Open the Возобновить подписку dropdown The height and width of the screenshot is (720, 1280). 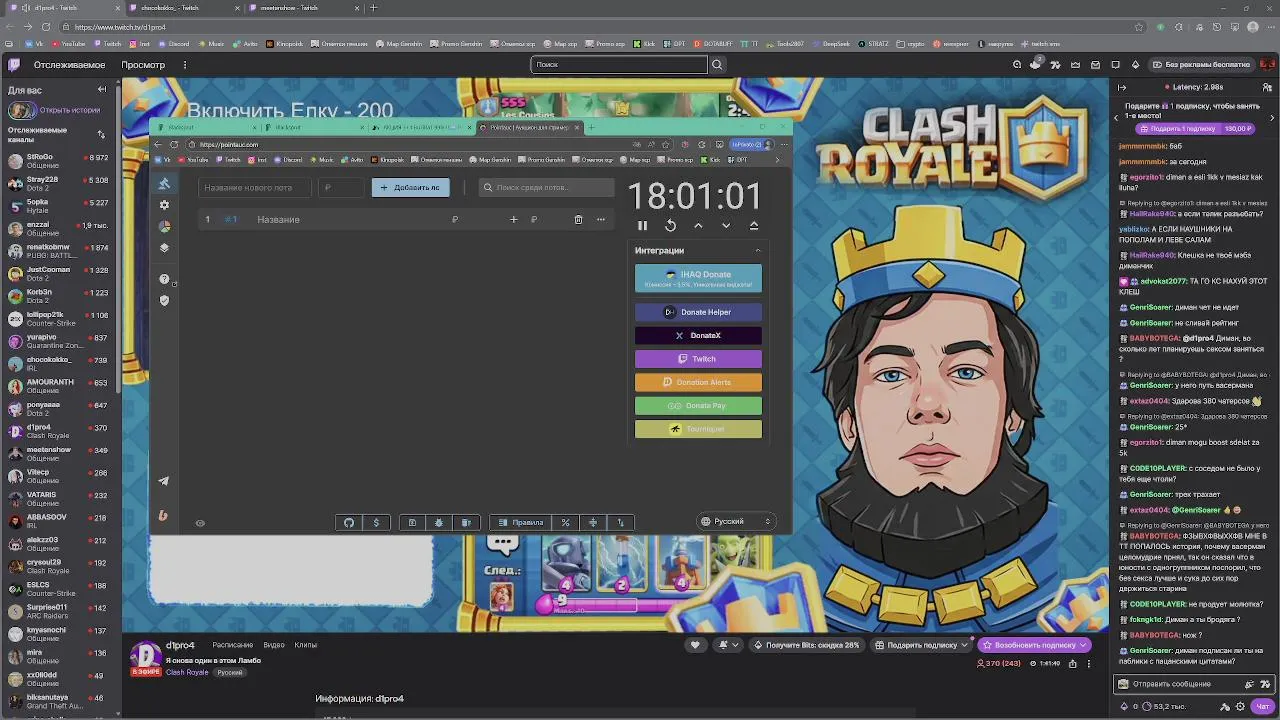coord(1034,645)
